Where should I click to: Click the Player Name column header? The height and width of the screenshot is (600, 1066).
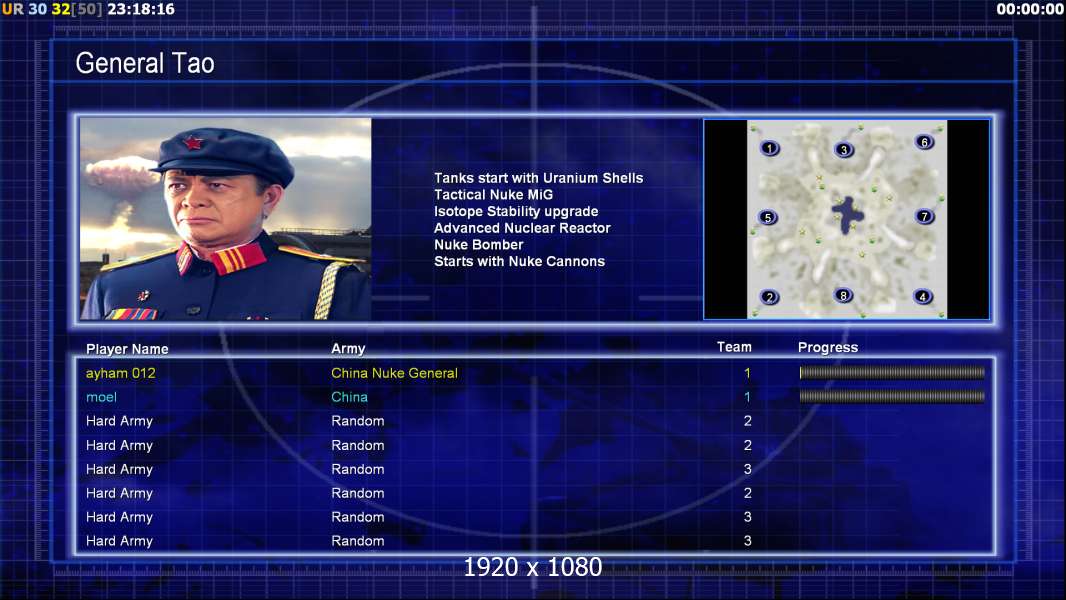[127, 349]
